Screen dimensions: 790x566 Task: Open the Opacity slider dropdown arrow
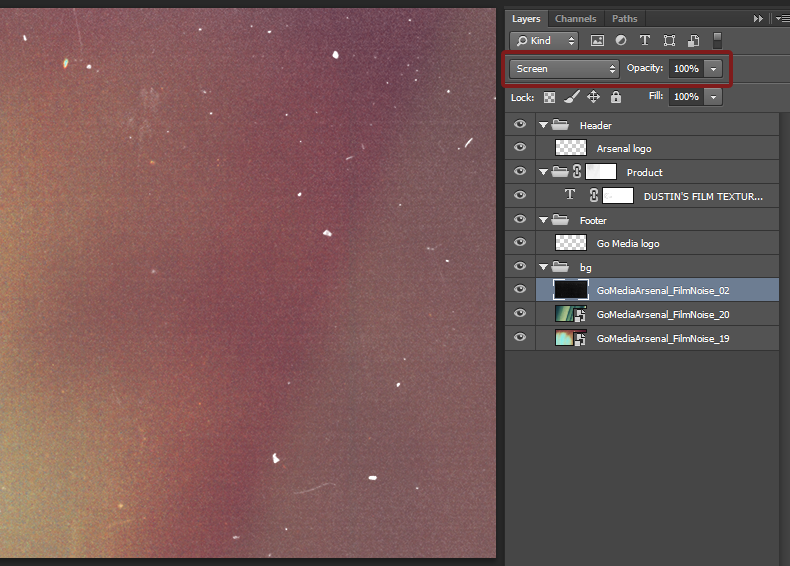[x=713, y=69]
